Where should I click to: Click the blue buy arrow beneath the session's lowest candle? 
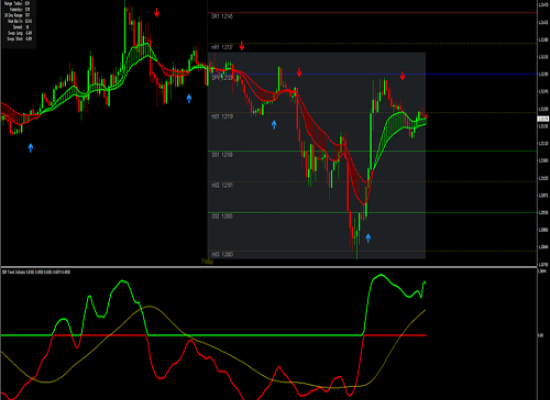click(368, 238)
